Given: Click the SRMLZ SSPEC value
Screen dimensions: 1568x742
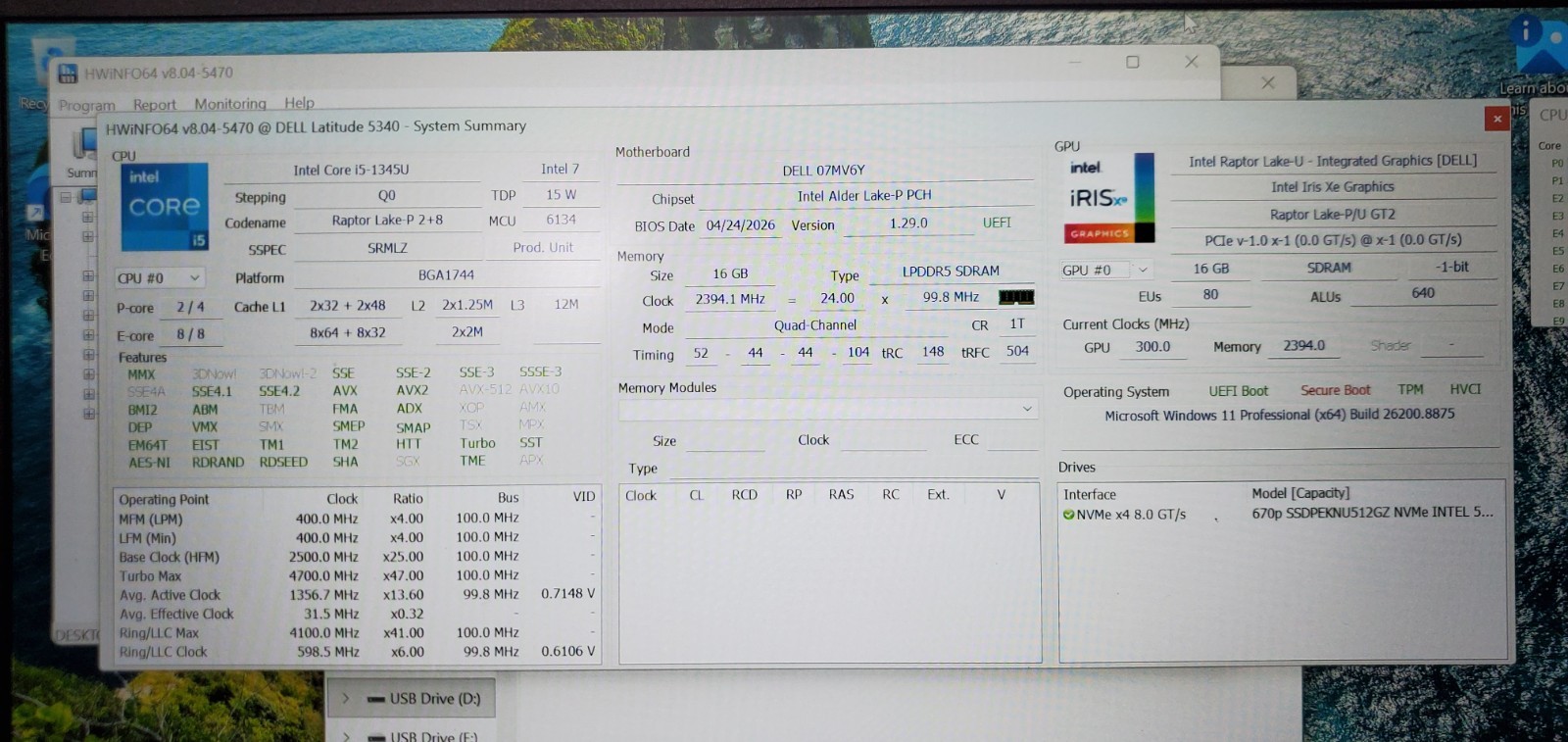Looking at the screenshot, I should (387, 248).
